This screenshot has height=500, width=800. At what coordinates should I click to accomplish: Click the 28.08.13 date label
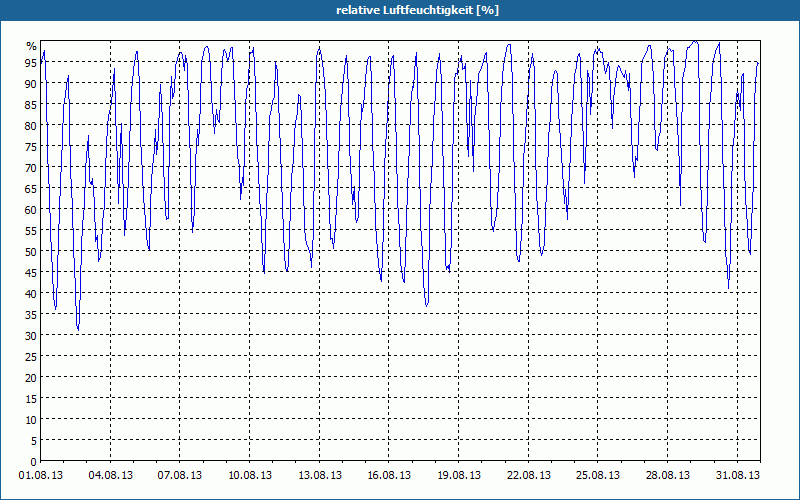coord(667,475)
